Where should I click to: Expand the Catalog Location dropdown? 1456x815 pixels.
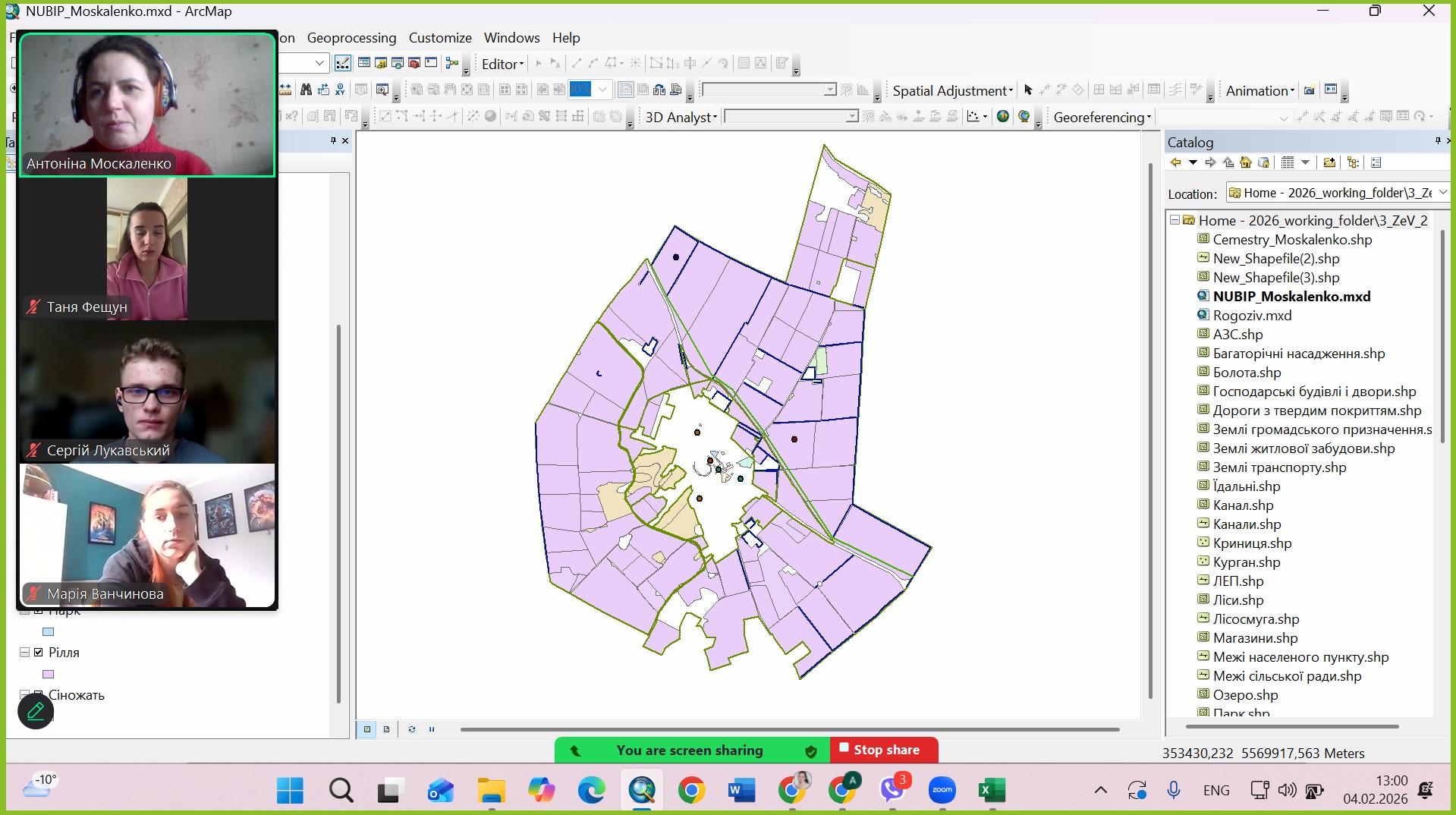(1442, 193)
